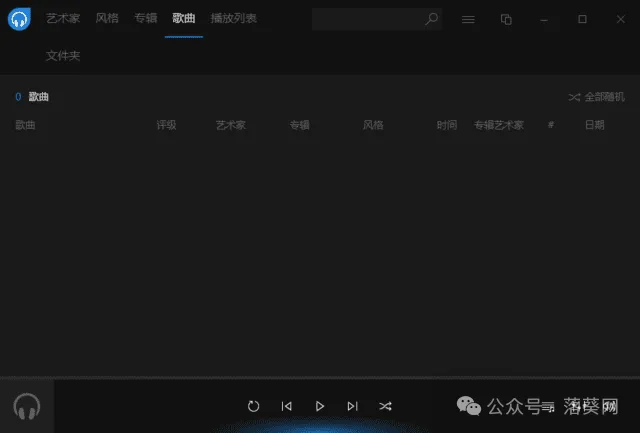Toggle the loop repeat button

253,406
